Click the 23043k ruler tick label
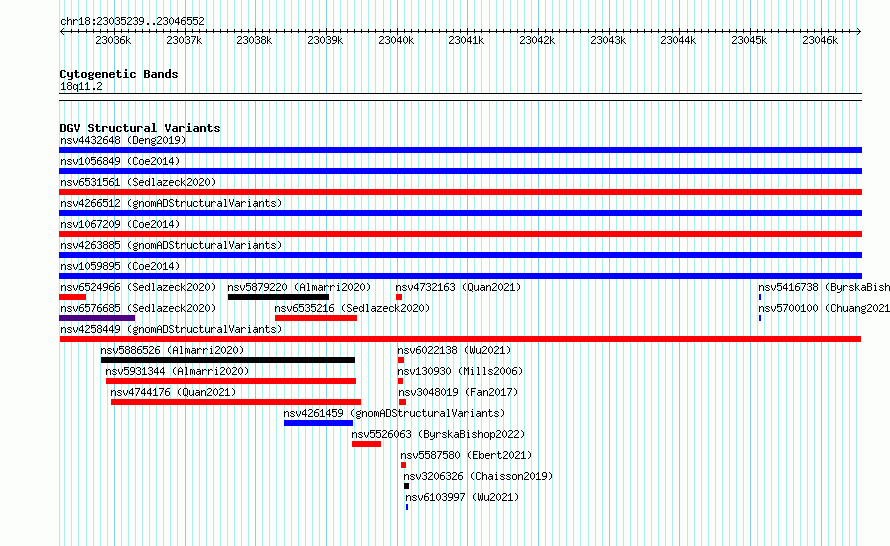 coord(608,40)
